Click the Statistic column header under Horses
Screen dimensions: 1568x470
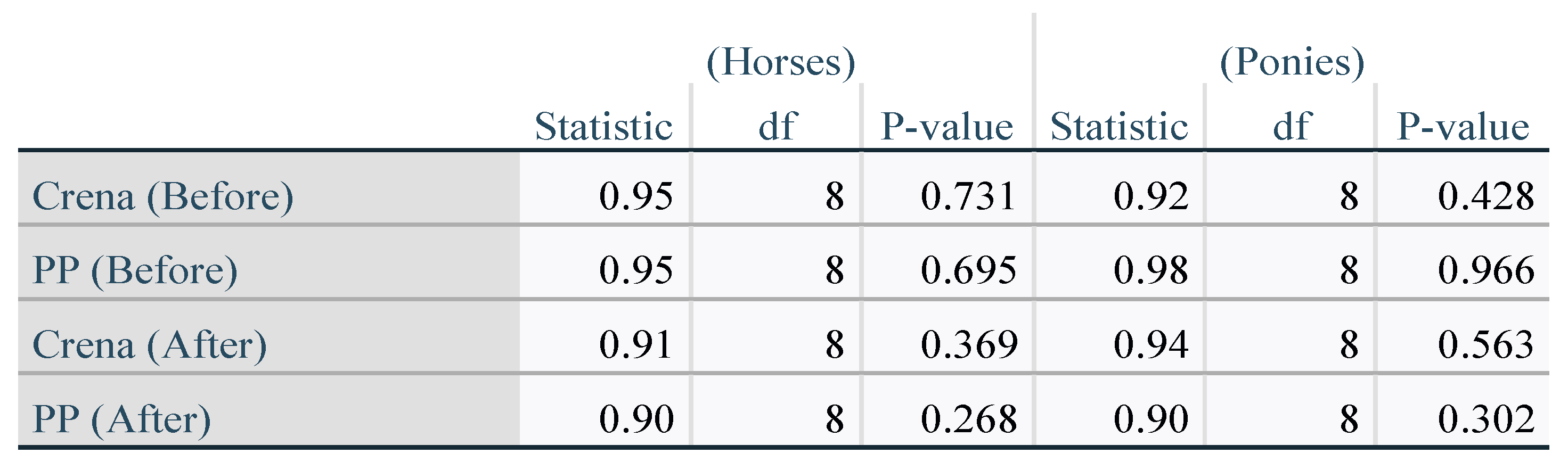[x=603, y=127]
